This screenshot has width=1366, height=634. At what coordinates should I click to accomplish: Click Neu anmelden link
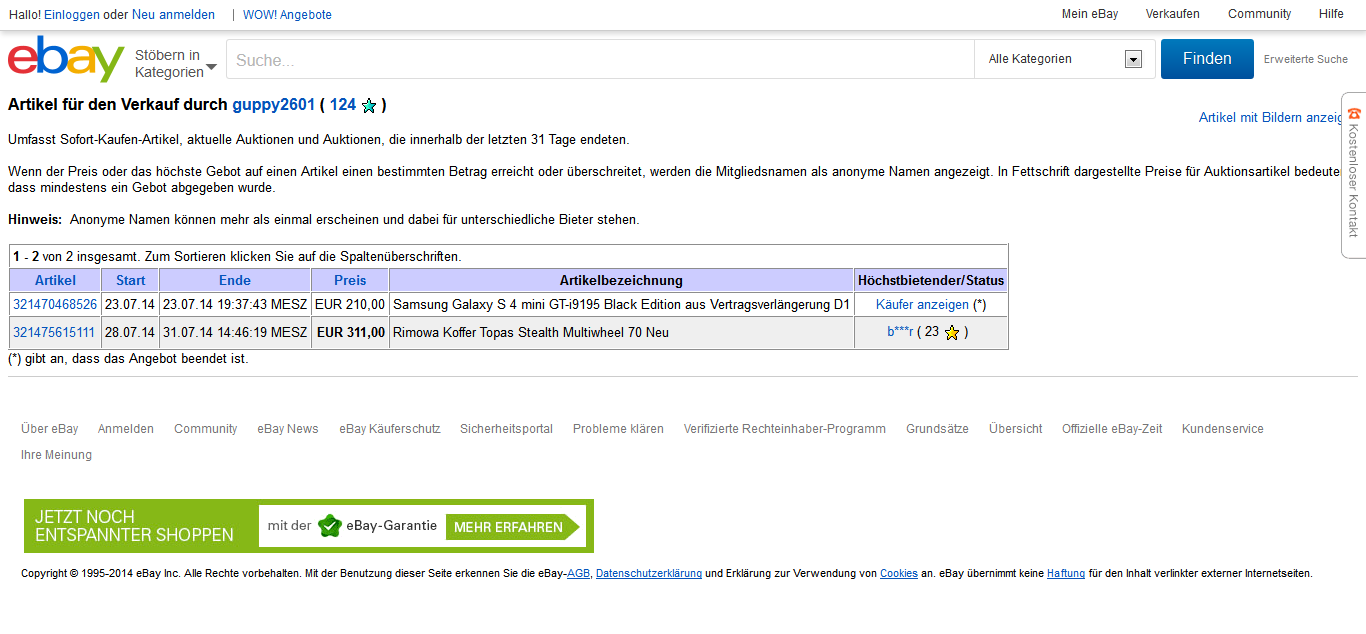173,15
